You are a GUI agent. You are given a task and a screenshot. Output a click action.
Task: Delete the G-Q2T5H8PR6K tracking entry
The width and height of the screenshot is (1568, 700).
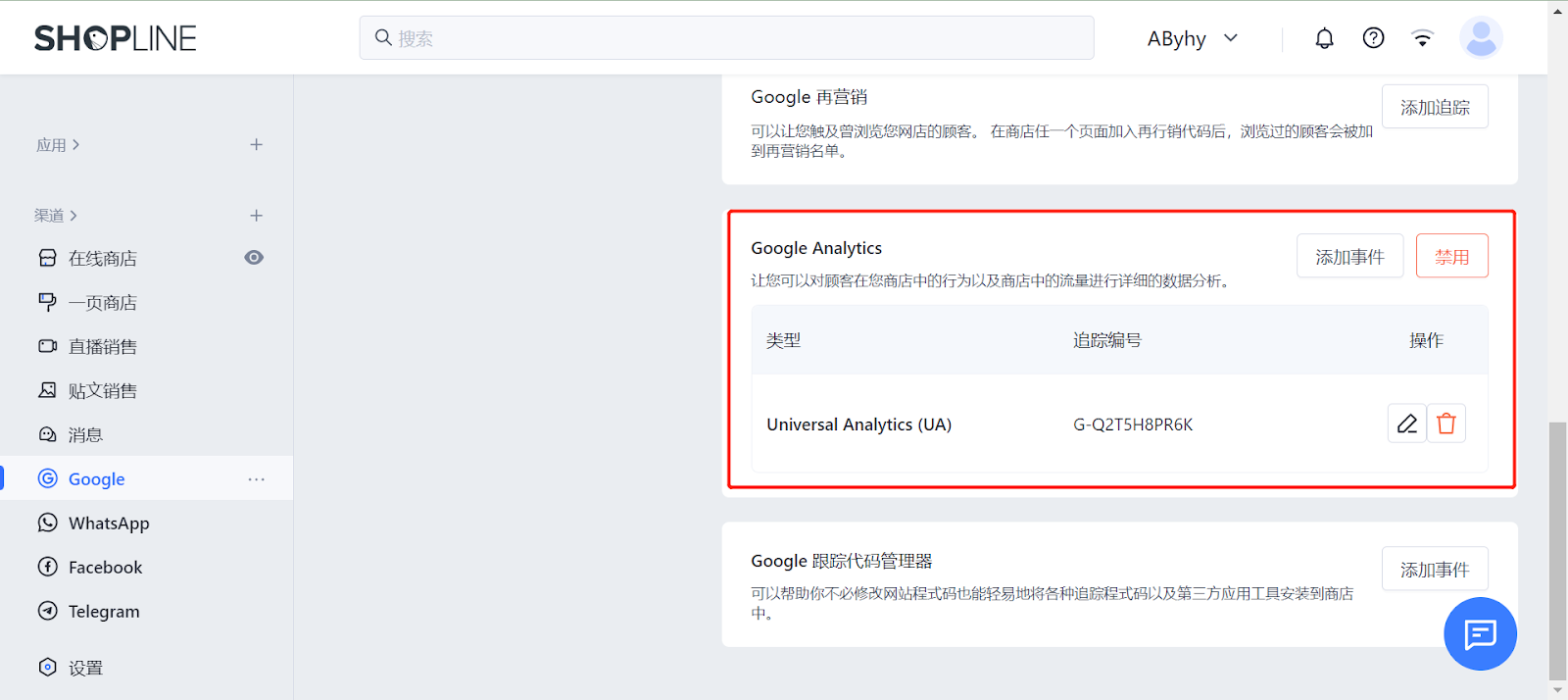point(1446,424)
